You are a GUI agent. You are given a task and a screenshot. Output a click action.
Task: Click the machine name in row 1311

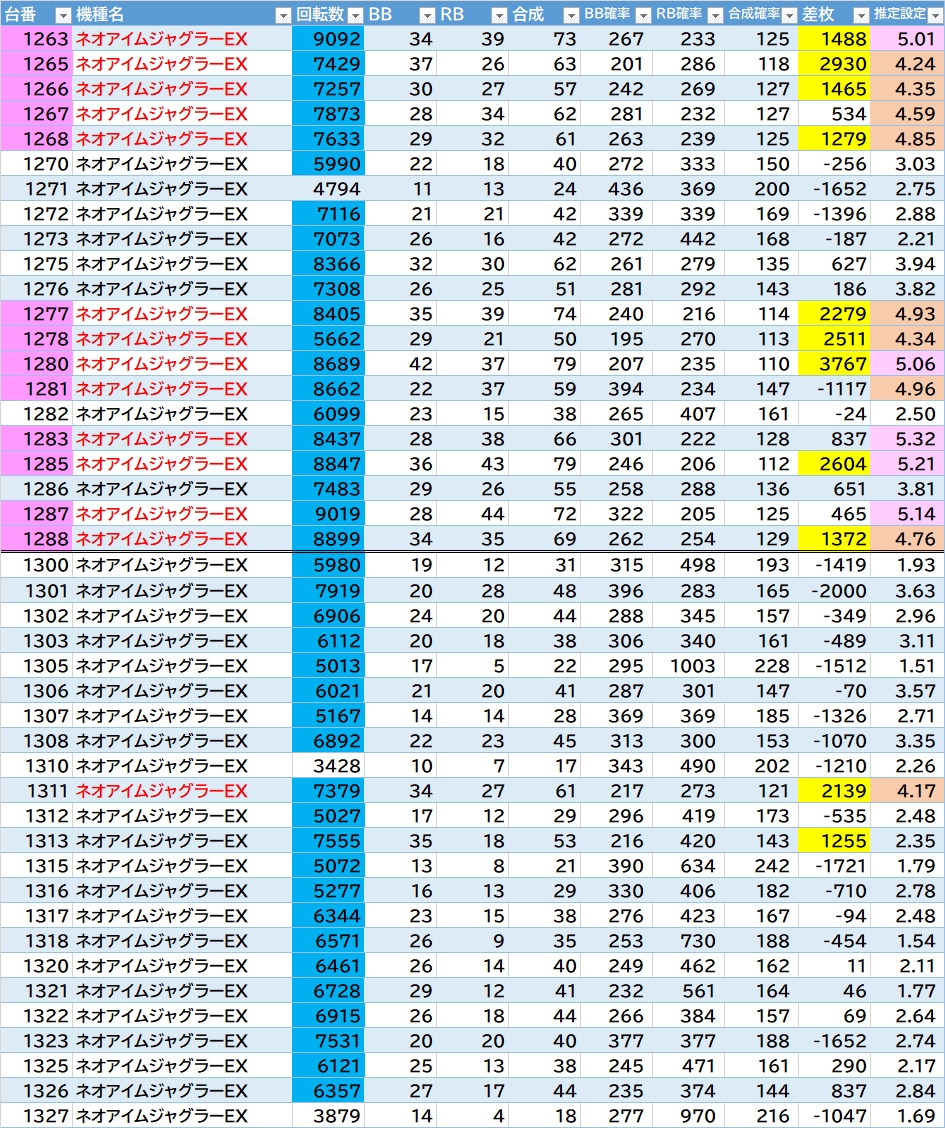coord(161,791)
